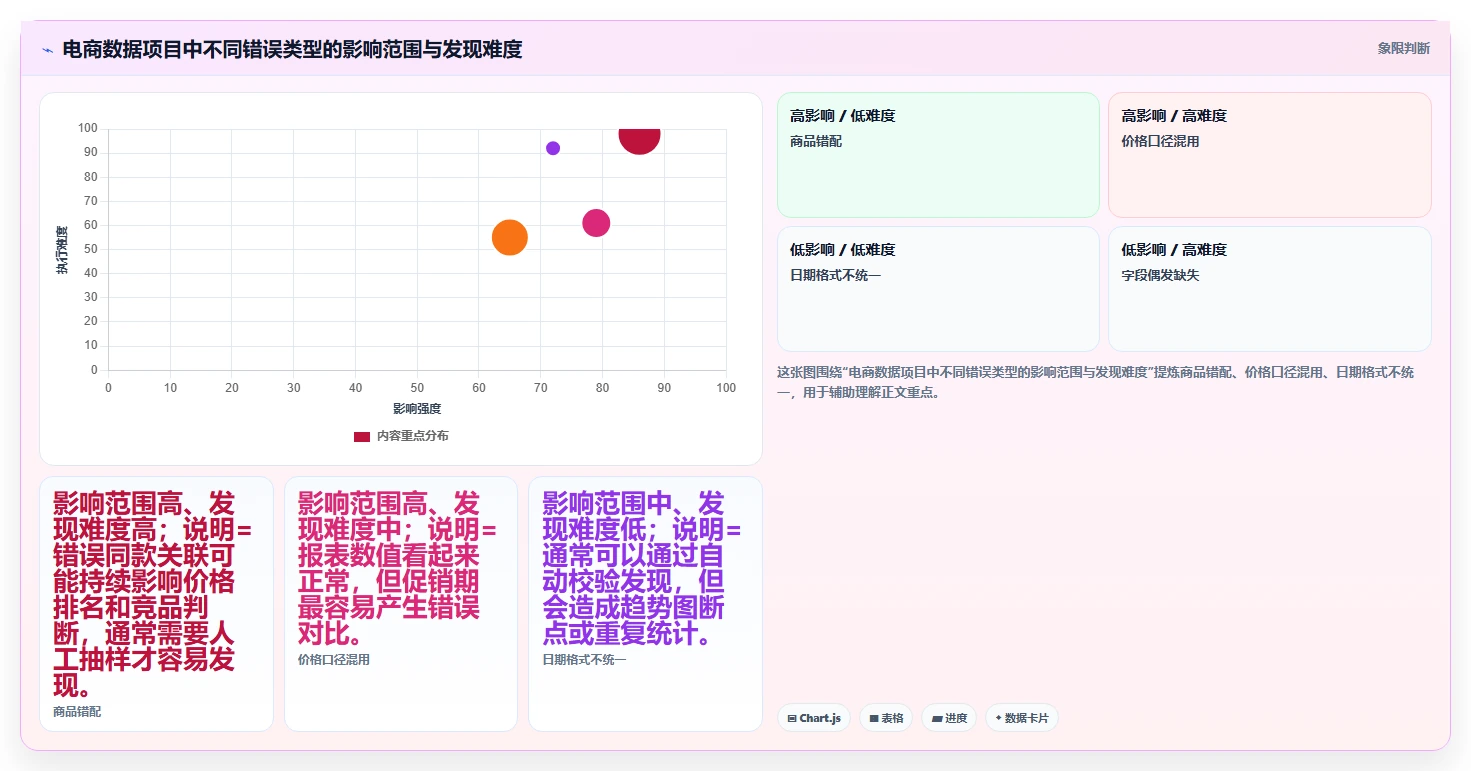
Task: Click the 象限判断 label in the header
Action: point(1403,48)
